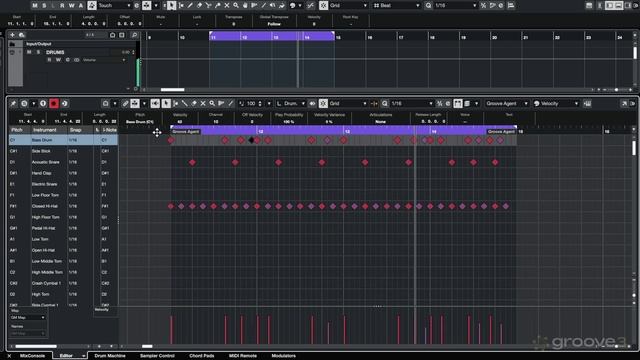This screenshot has width=640, height=360.
Task: Select the Crash Cymbal 1 row
Action: click(63, 283)
